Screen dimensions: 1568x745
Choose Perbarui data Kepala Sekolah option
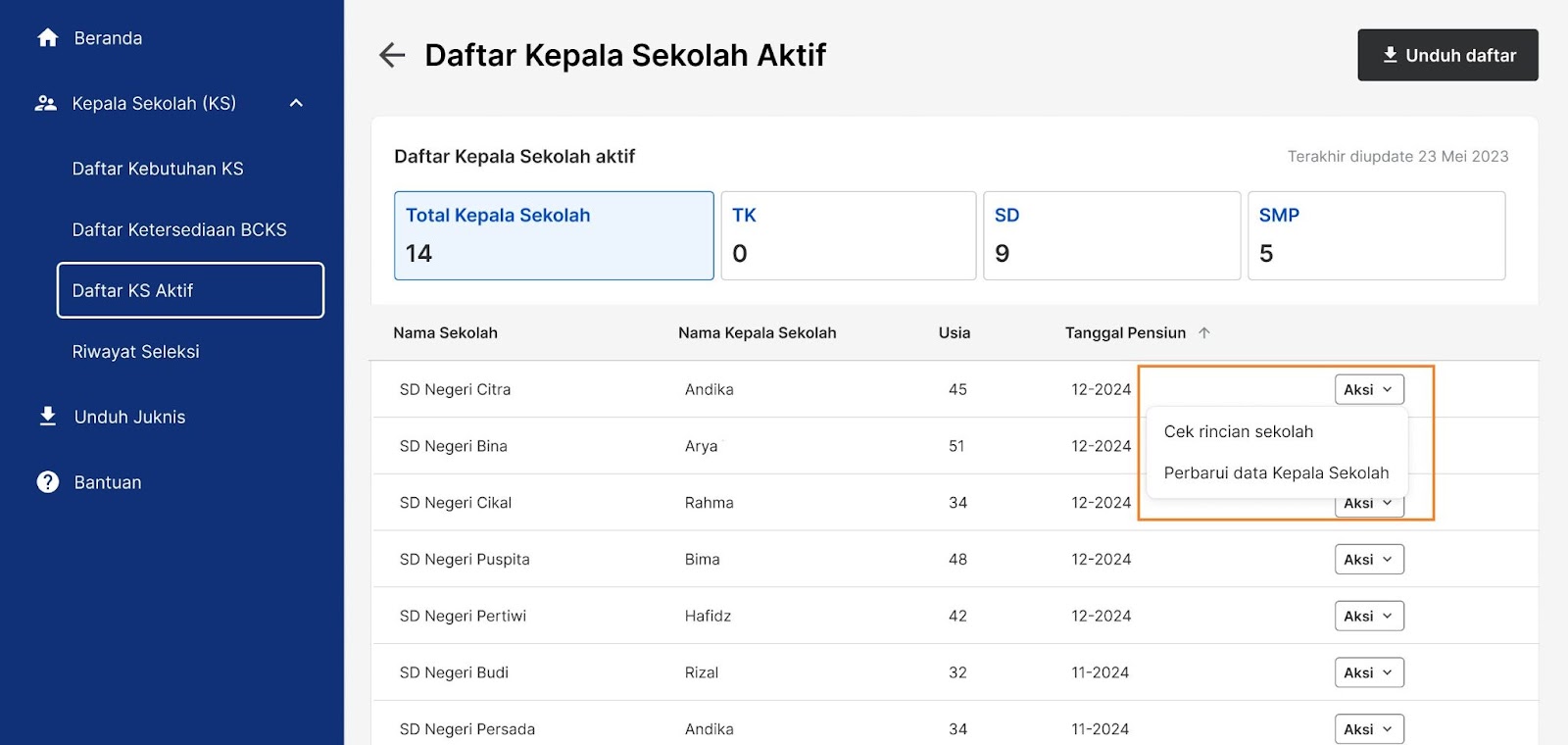click(1276, 472)
